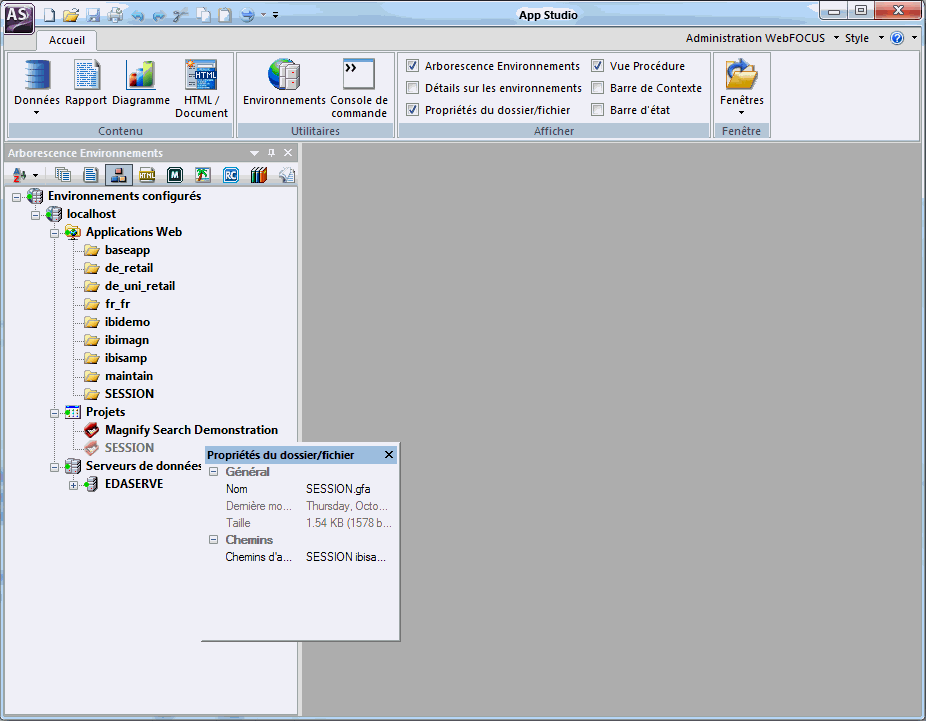Redo the last undone action
926x721 pixels.
[x=159, y=15]
